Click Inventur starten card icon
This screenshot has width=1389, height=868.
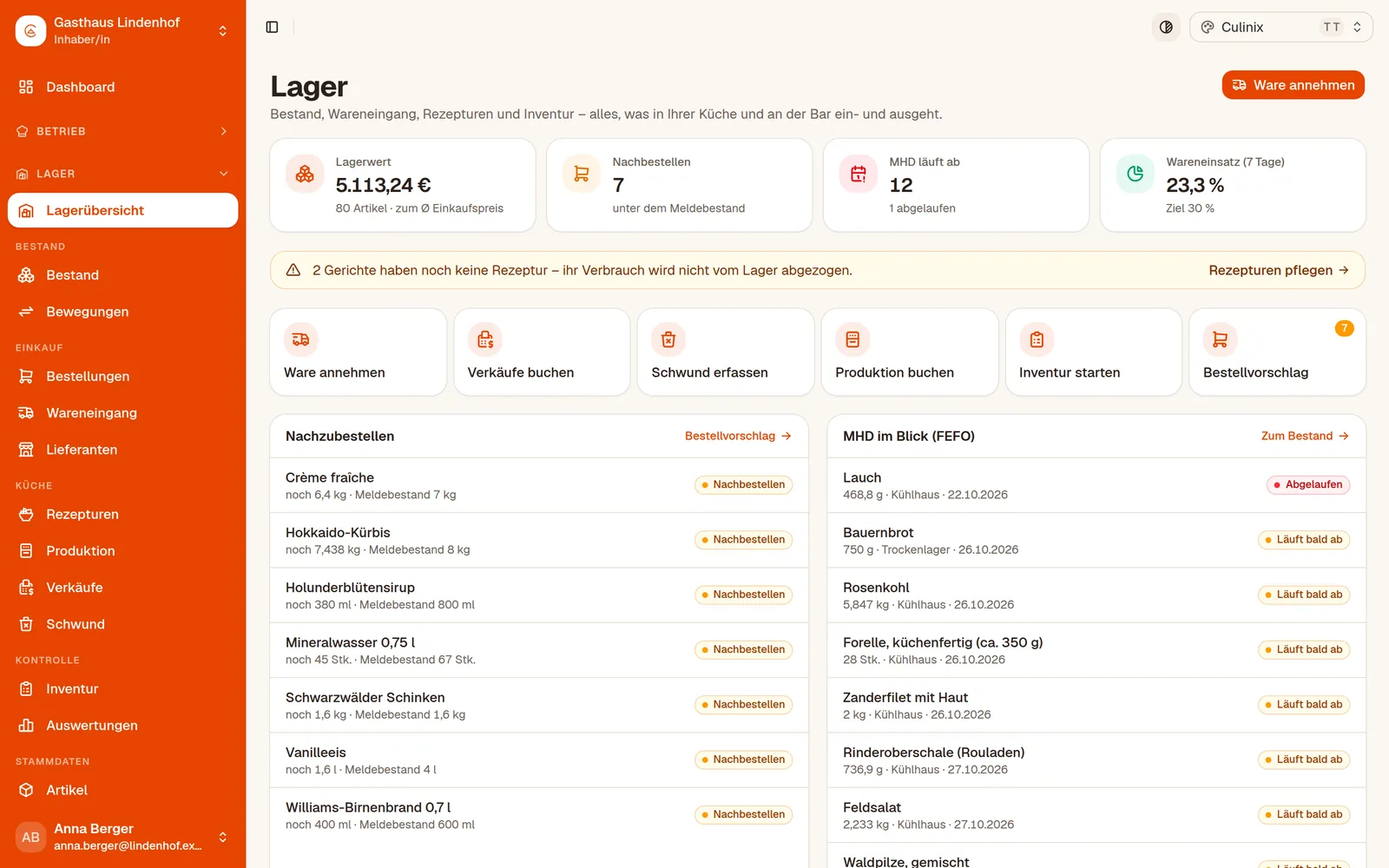pos(1037,339)
